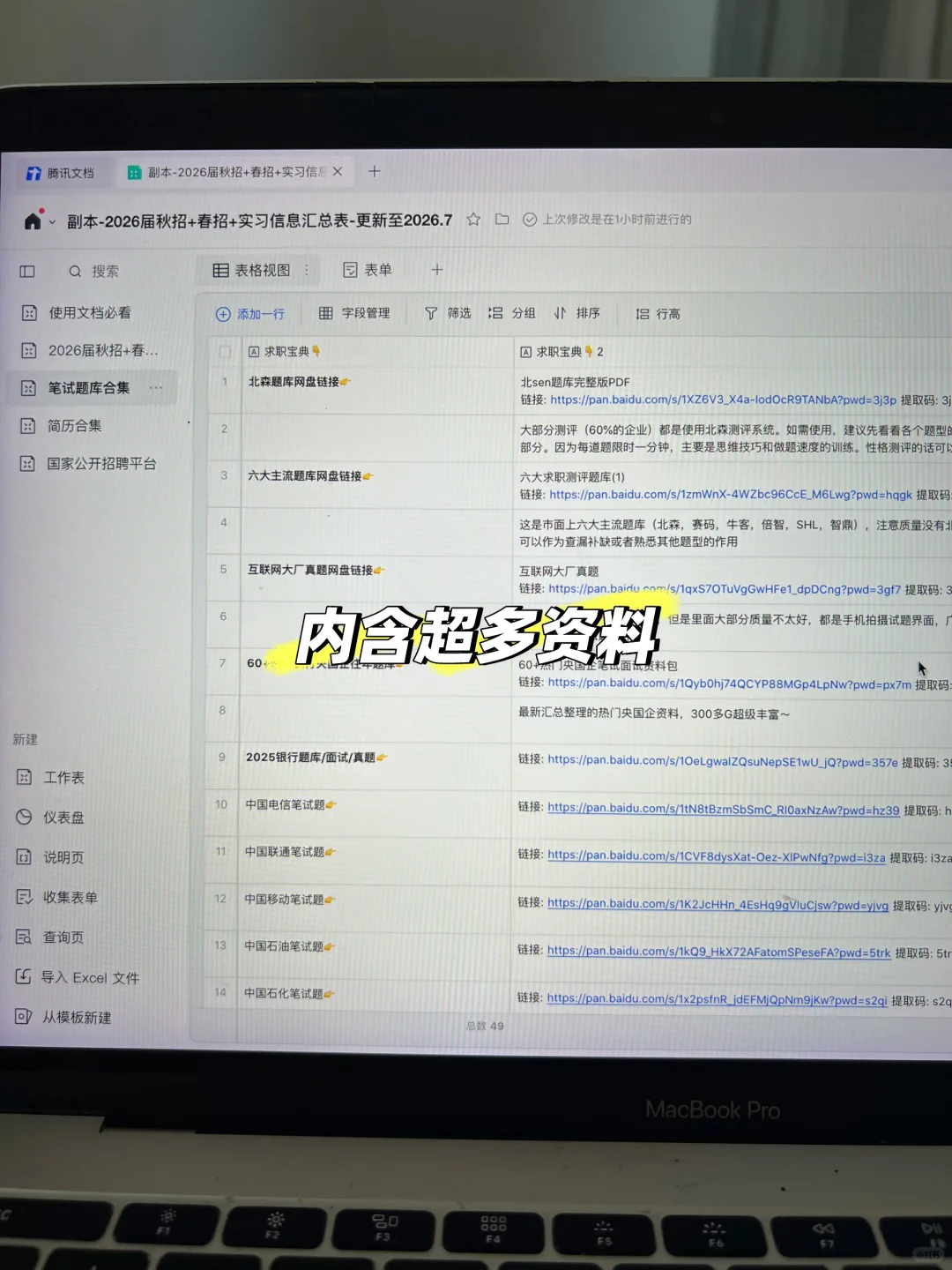Open the 分组 grouping tool
This screenshot has width=952, height=1270.
pos(512,313)
